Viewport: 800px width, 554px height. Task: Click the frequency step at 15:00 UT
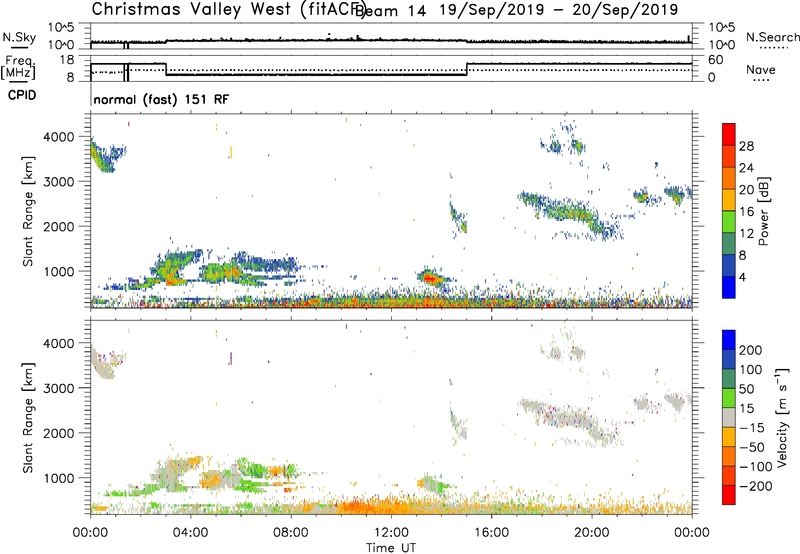click(466, 69)
